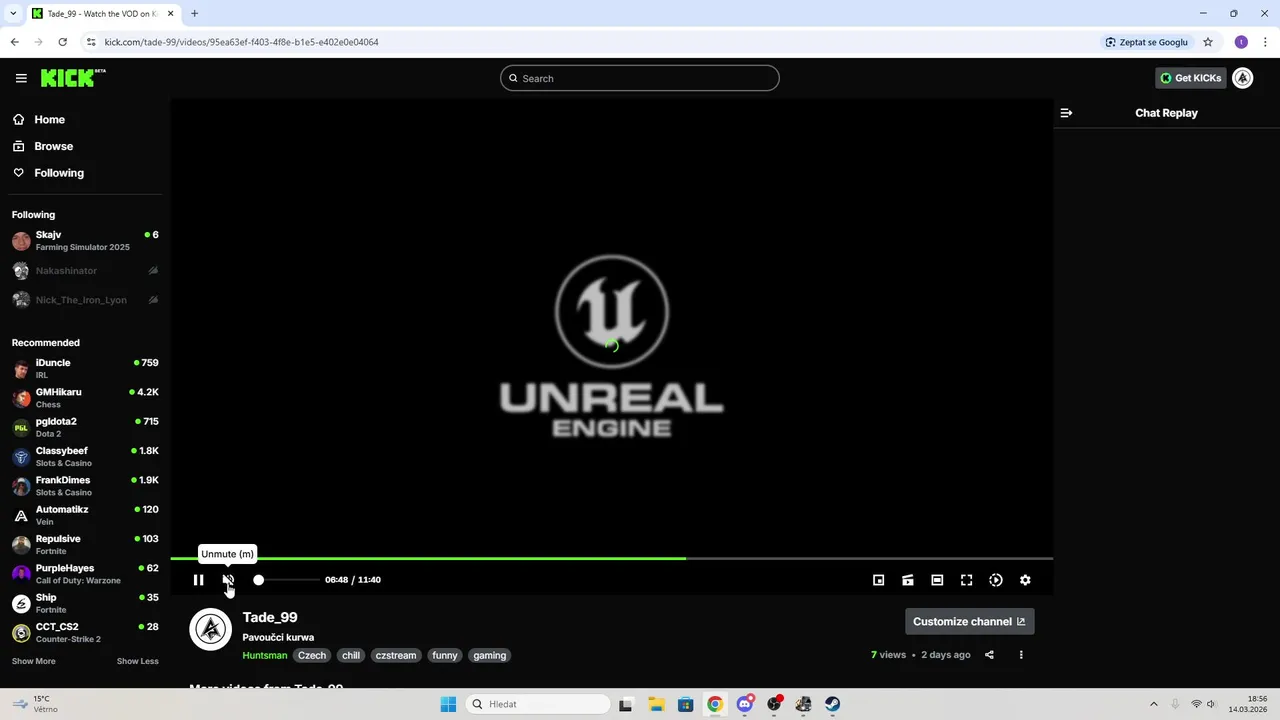
Task: Bookmark this page with star
Action: [1208, 42]
